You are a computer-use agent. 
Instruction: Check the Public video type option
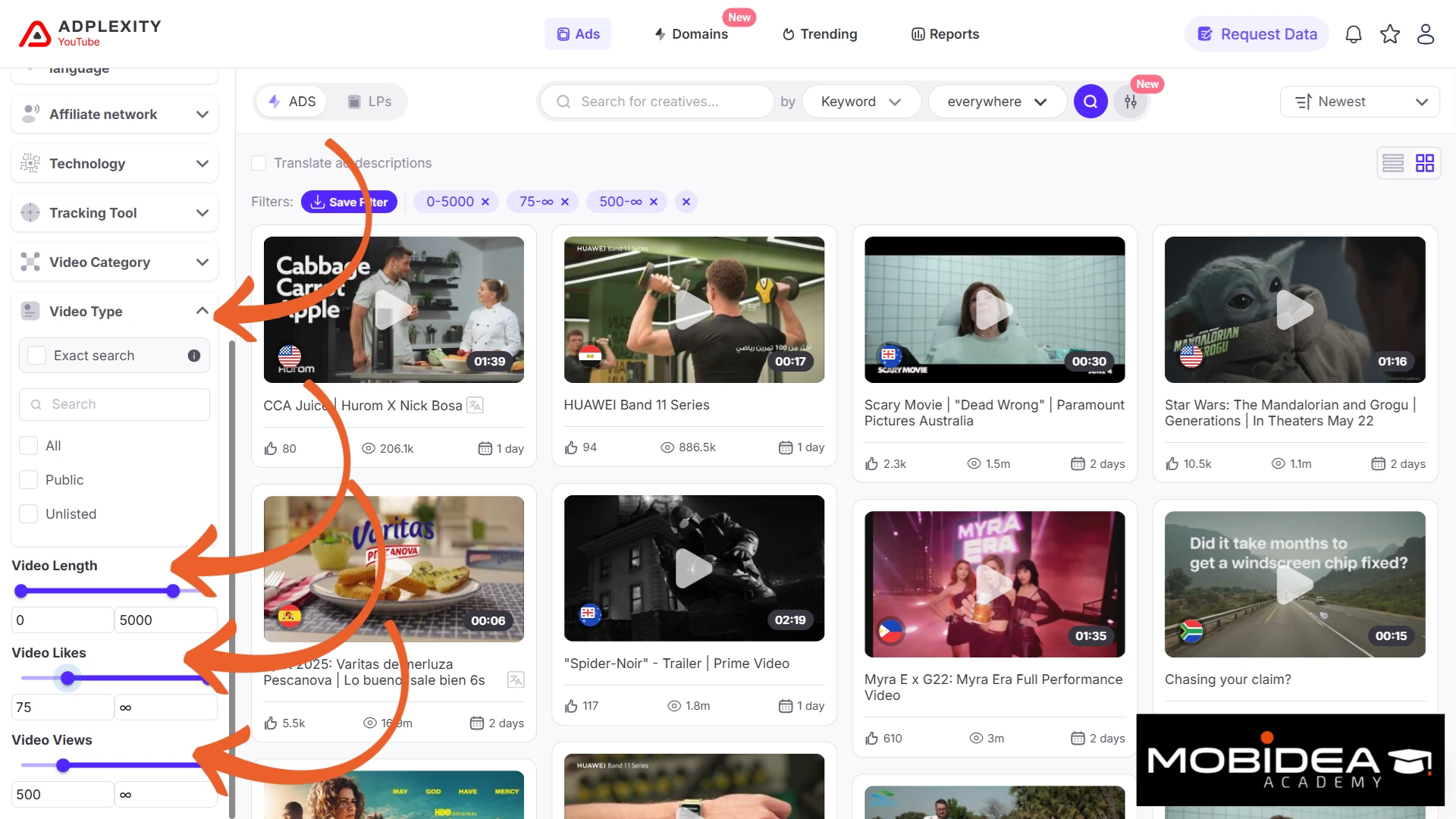[29, 480]
